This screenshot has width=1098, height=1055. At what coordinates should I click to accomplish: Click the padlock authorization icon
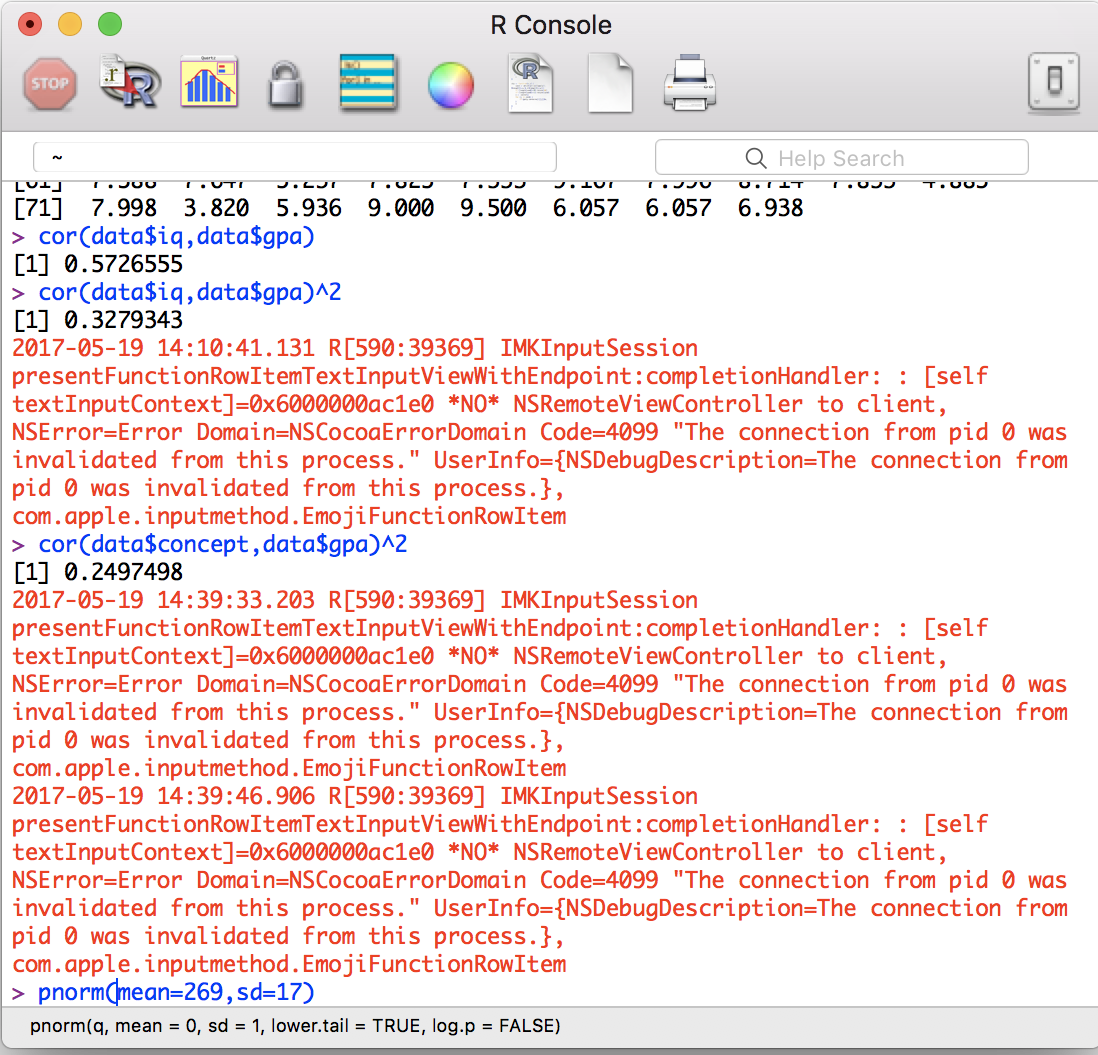point(286,85)
